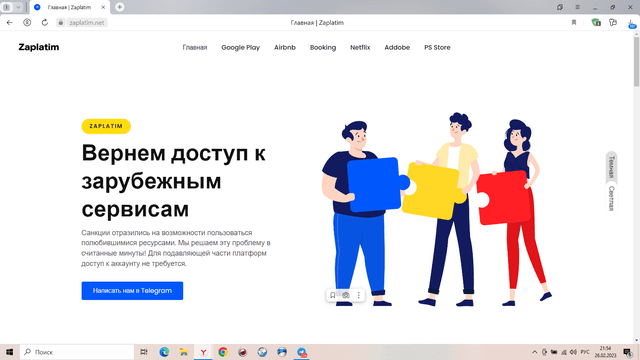The image size is (640, 360).
Task: Open the tab copy icon in title bar
Action: (560, 7)
